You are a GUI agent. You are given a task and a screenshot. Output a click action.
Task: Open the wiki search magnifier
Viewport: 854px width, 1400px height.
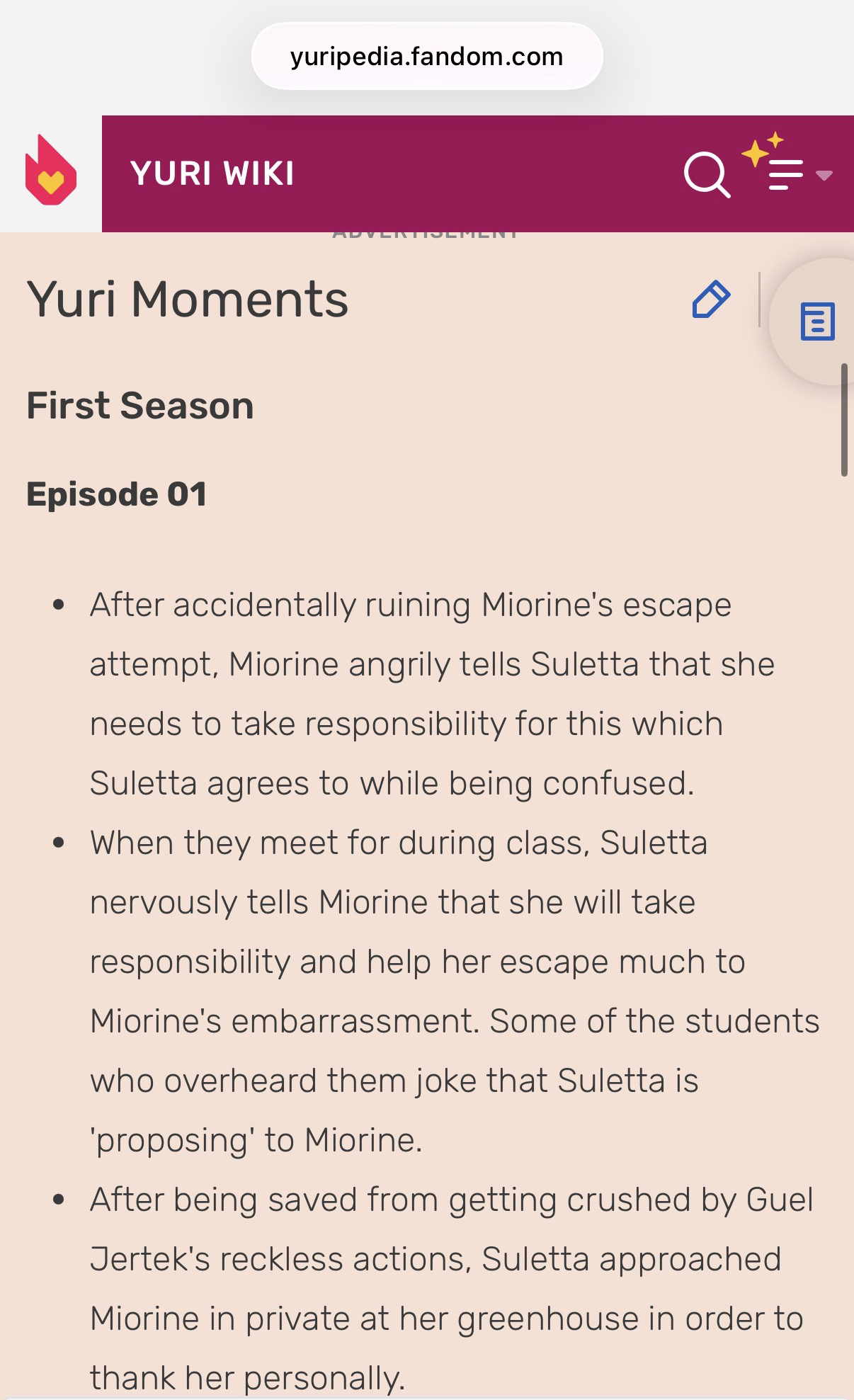coord(706,174)
